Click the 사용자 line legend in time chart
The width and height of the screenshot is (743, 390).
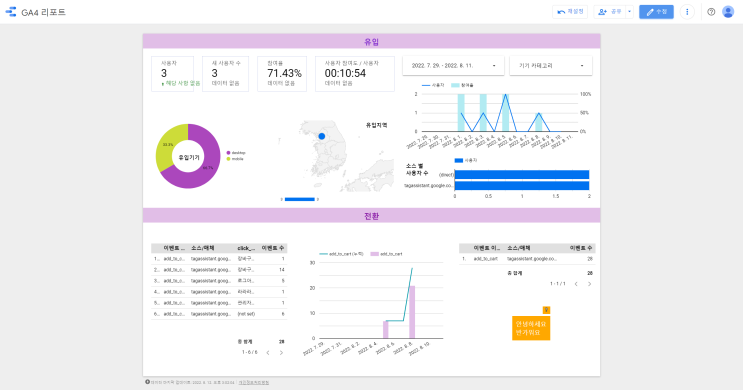tap(433, 85)
